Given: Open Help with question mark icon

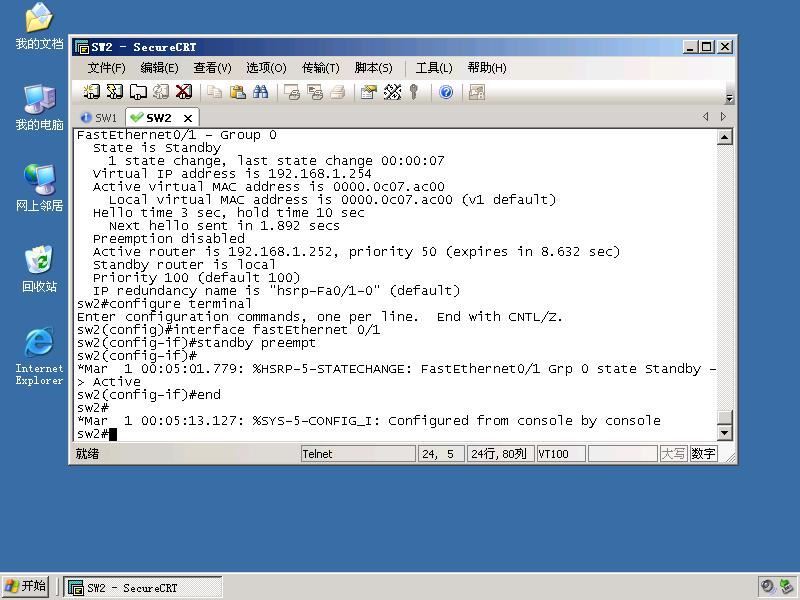Looking at the screenshot, I should point(446,92).
